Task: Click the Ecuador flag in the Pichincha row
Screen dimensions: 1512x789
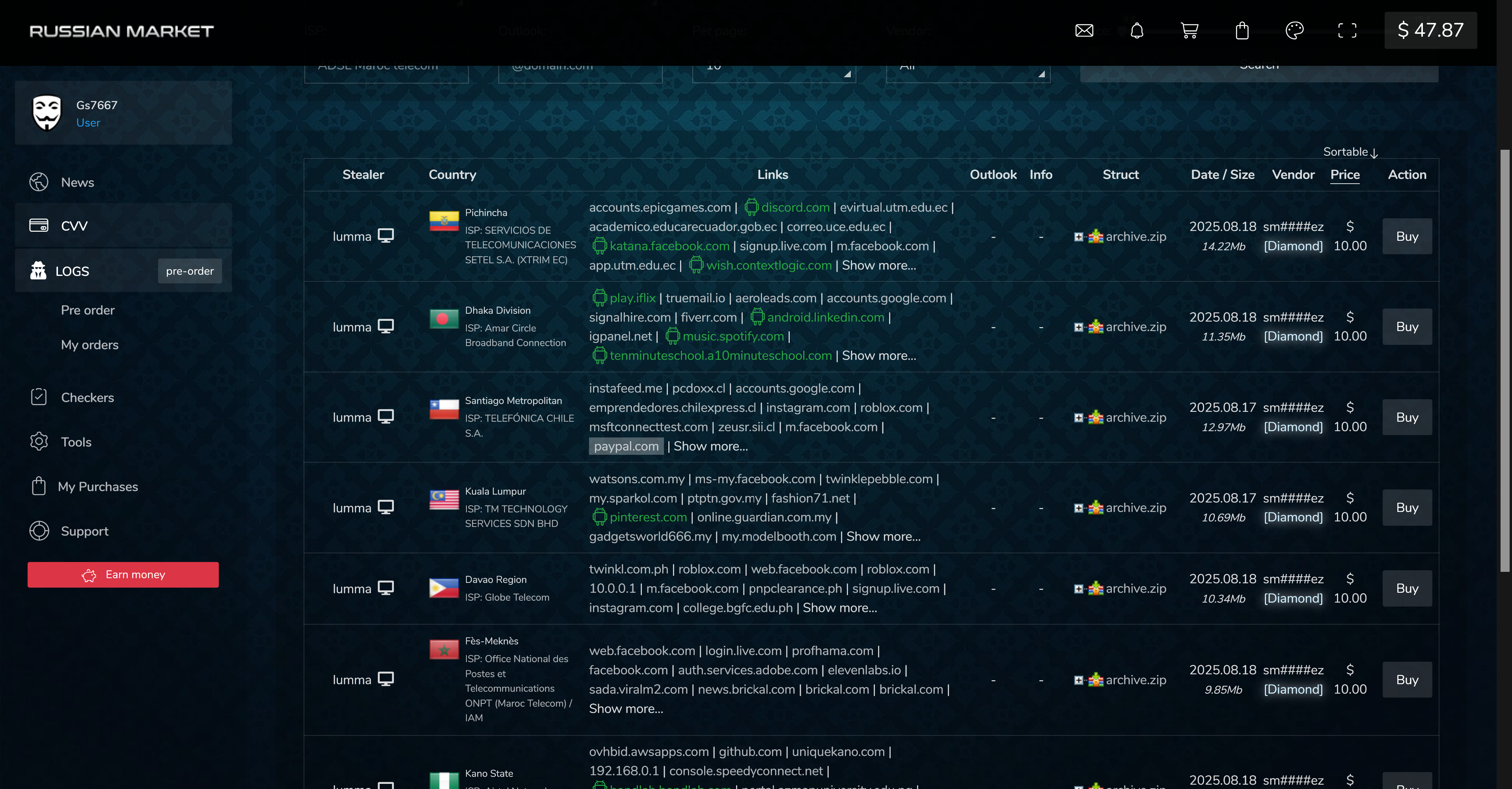Action: 444,221
